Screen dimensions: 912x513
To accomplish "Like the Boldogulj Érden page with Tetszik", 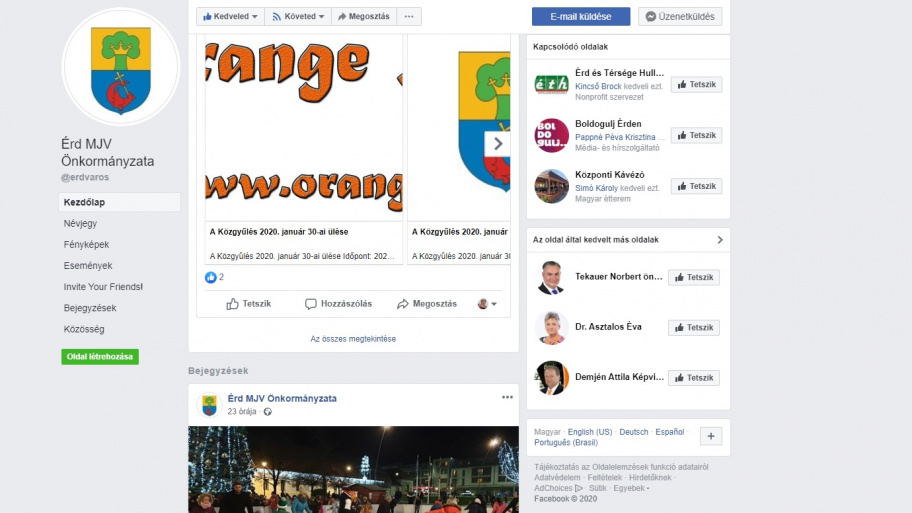I will pyautogui.click(x=696, y=136).
